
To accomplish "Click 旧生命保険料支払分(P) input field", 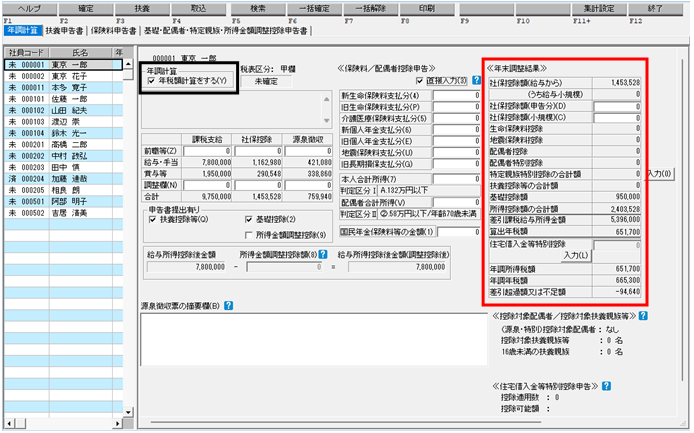I will 456,107.
